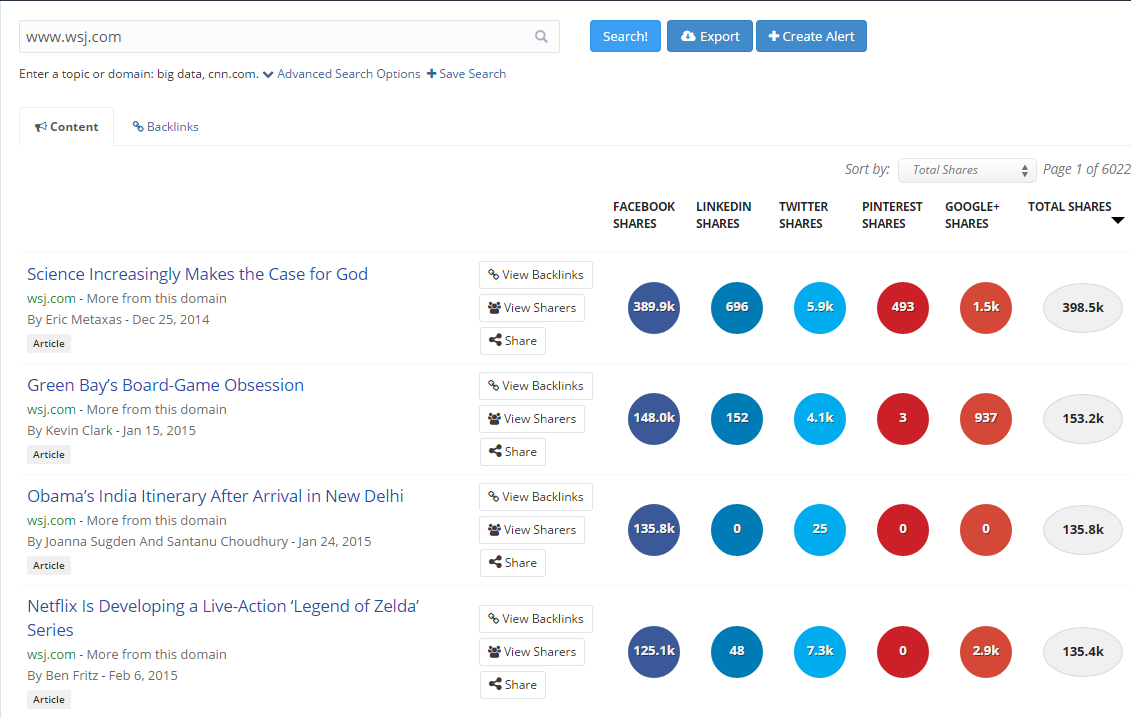Sort by the Twitter Shares column header
Viewport: 1131px width, 718px height.
tap(804, 215)
